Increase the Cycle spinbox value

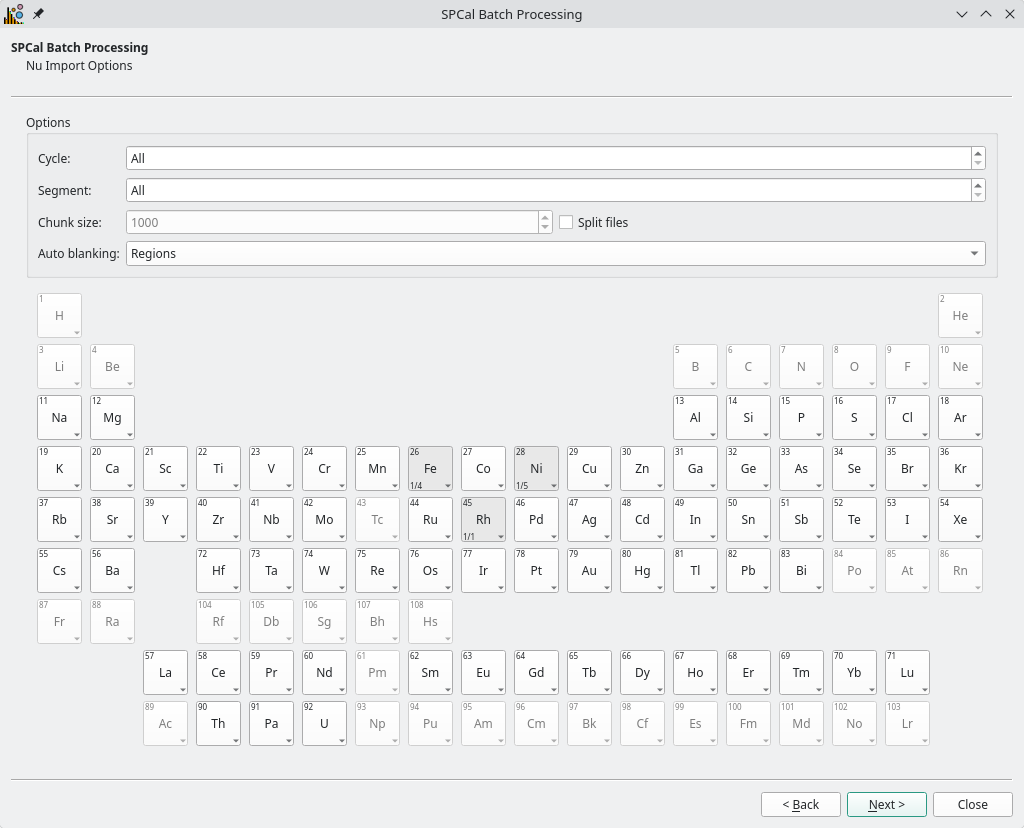click(978, 153)
